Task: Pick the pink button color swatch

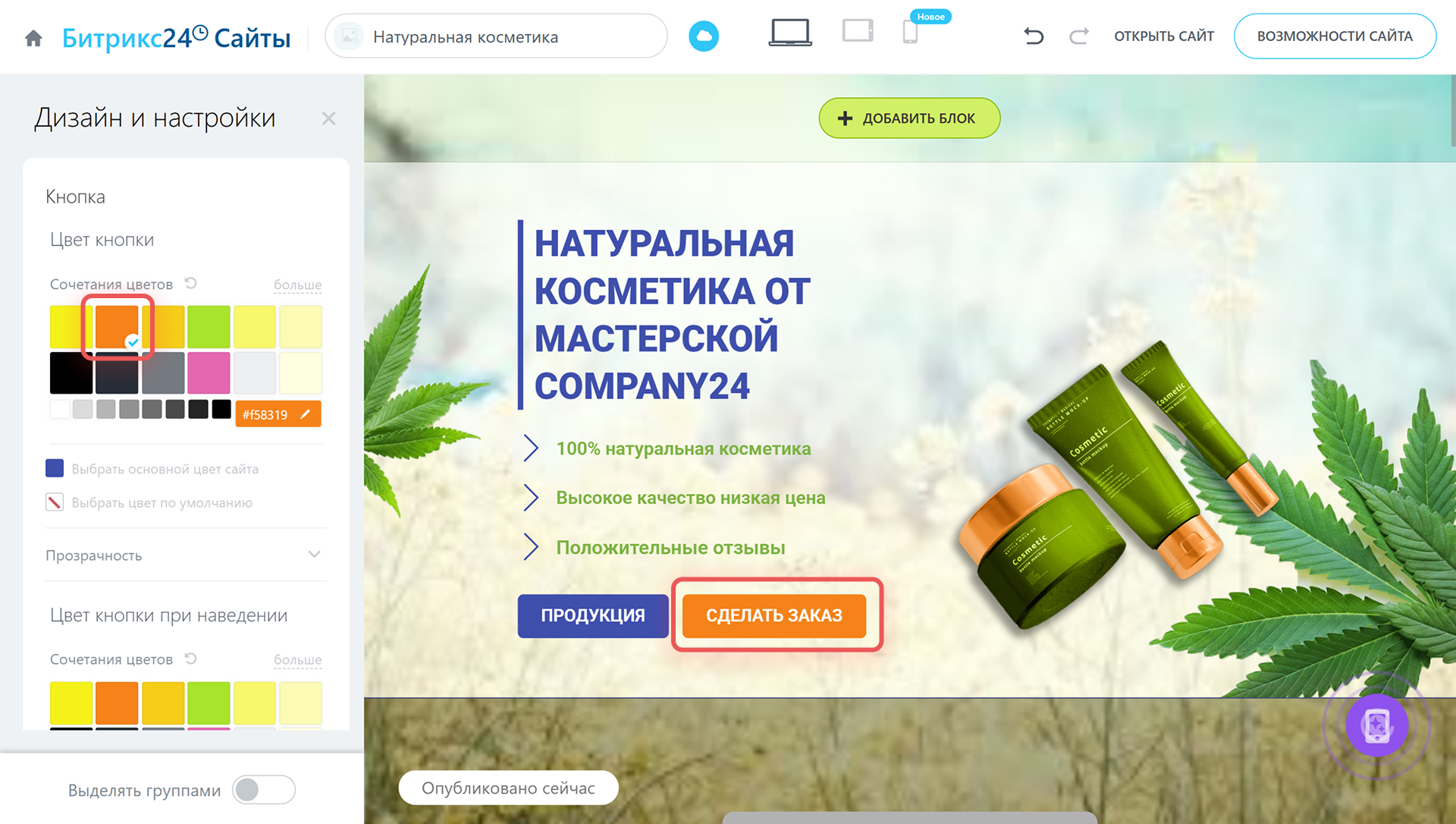Action: click(x=209, y=373)
